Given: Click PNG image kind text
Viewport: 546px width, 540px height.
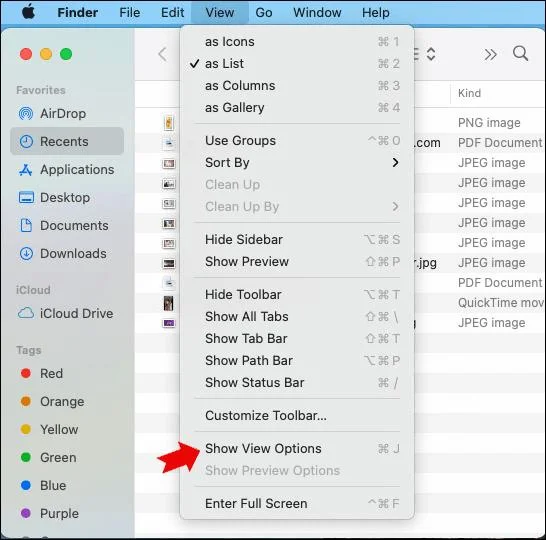Looking at the screenshot, I should [489, 123].
